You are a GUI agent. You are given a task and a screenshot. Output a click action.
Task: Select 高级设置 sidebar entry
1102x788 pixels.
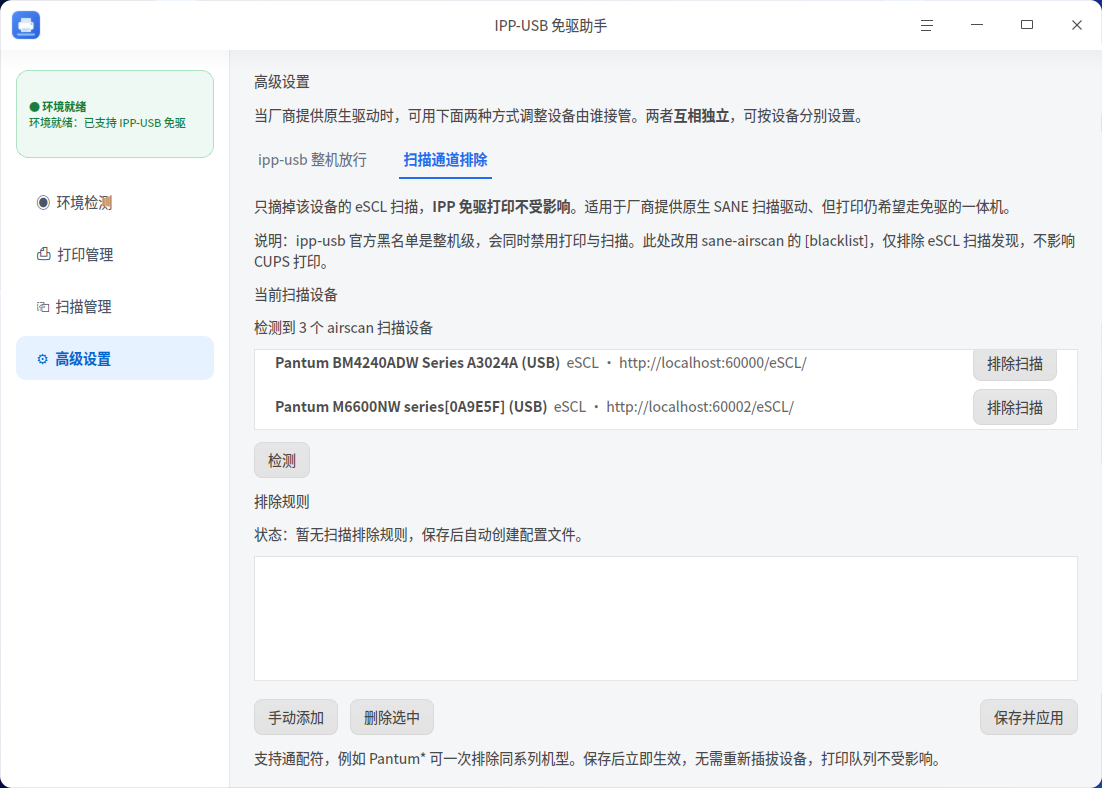[115, 359]
